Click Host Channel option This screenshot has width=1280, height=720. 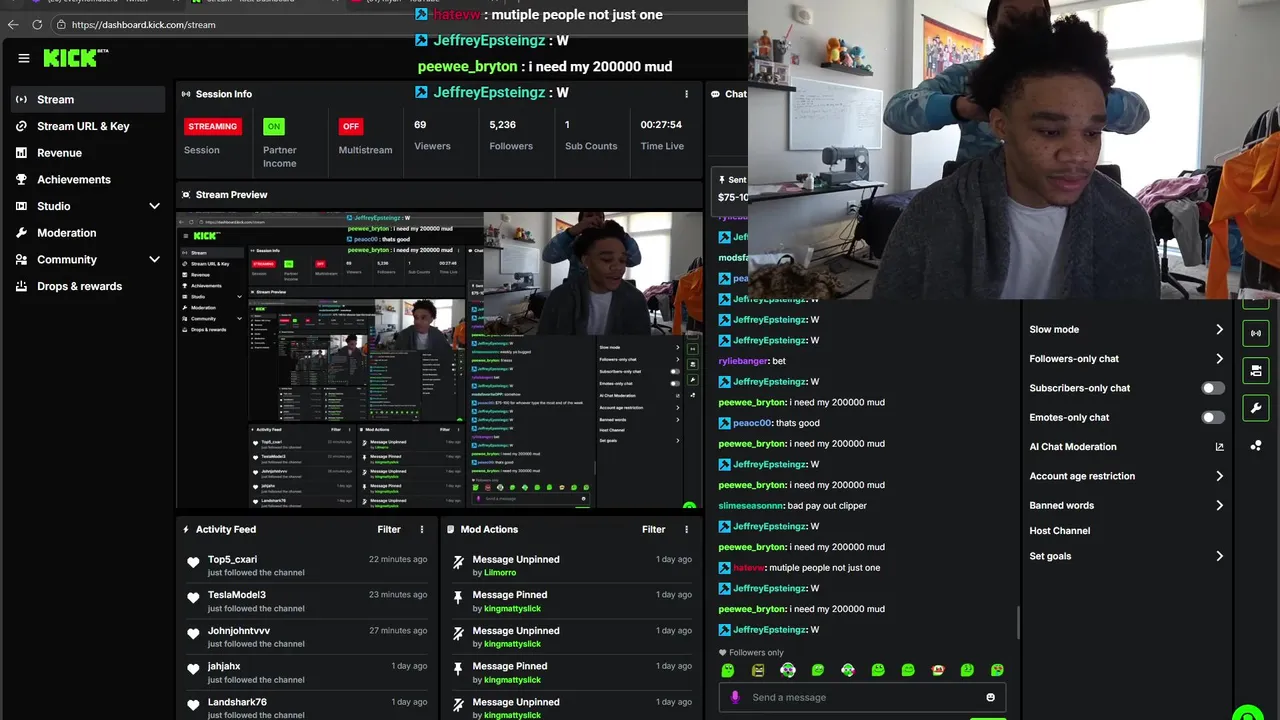point(1060,531)
